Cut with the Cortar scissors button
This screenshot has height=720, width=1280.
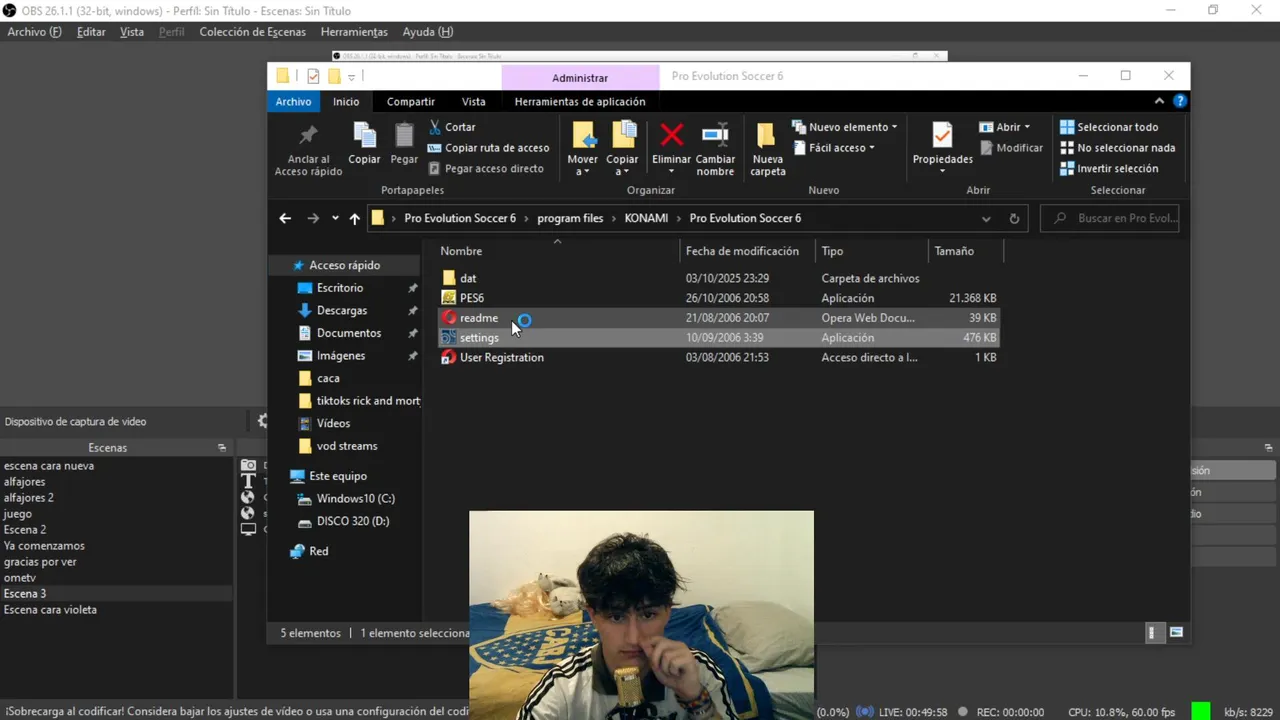pyautogui.click(x=452, y=127)
